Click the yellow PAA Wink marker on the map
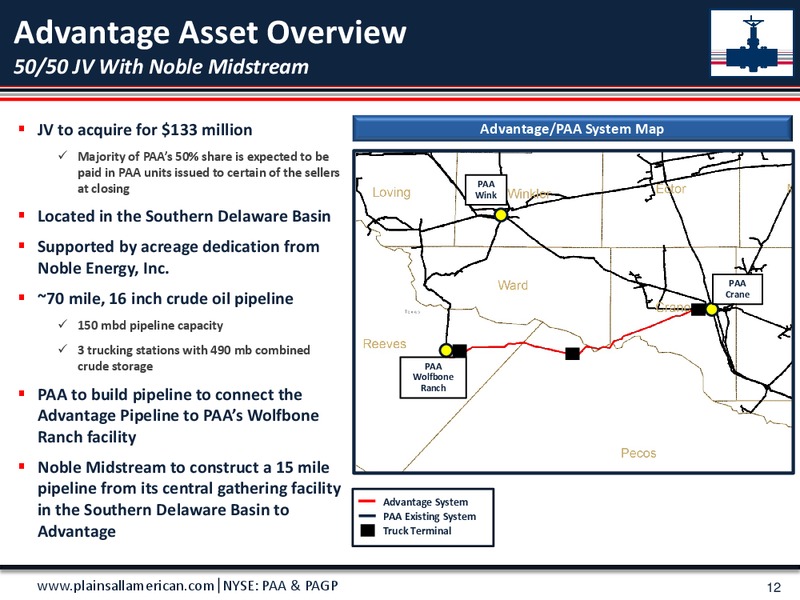The image size is (800, 600). click(x=501, y=215)
